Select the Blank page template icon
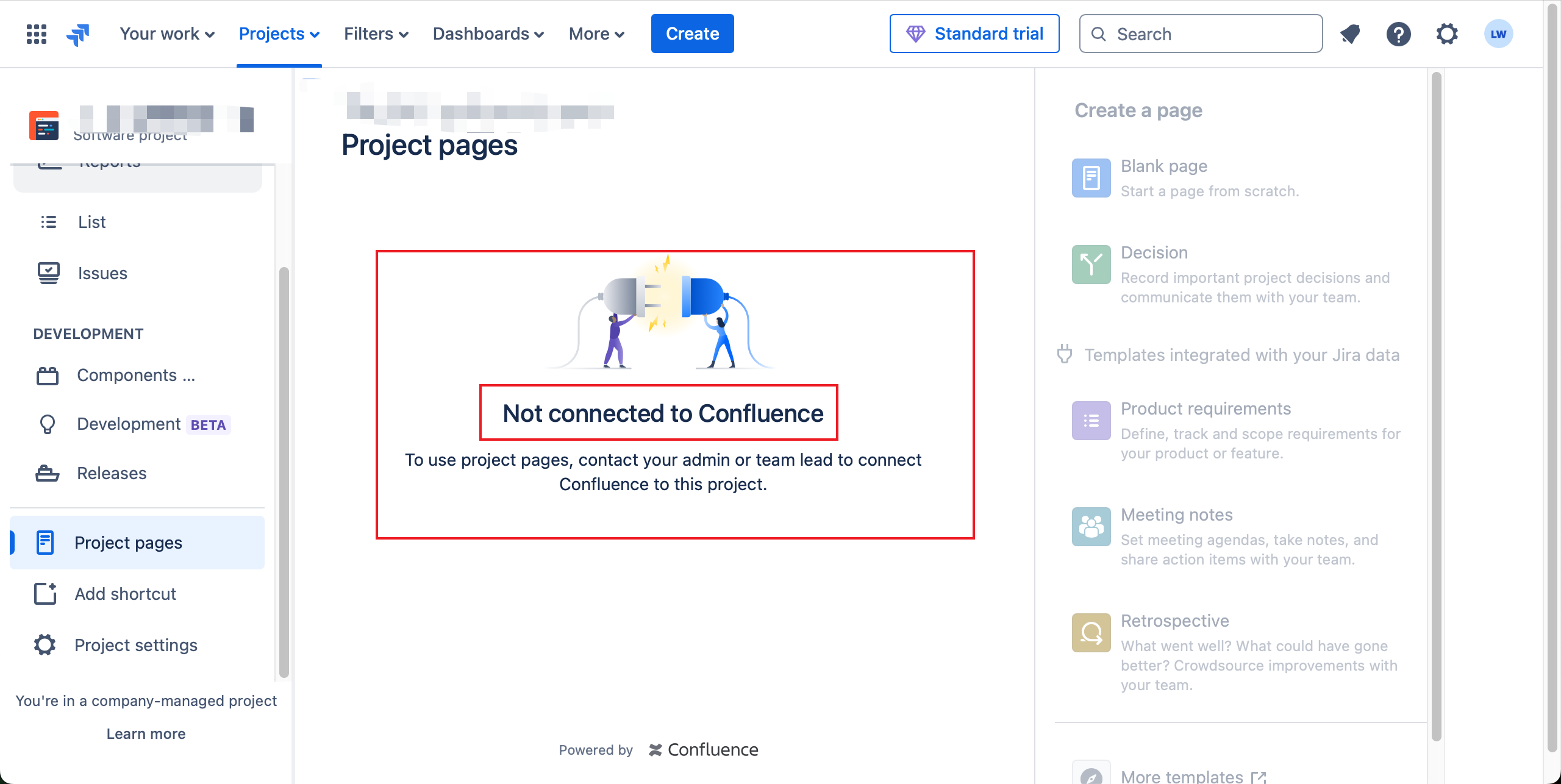Screen dimensions: 1561x784 (1091, 178)
